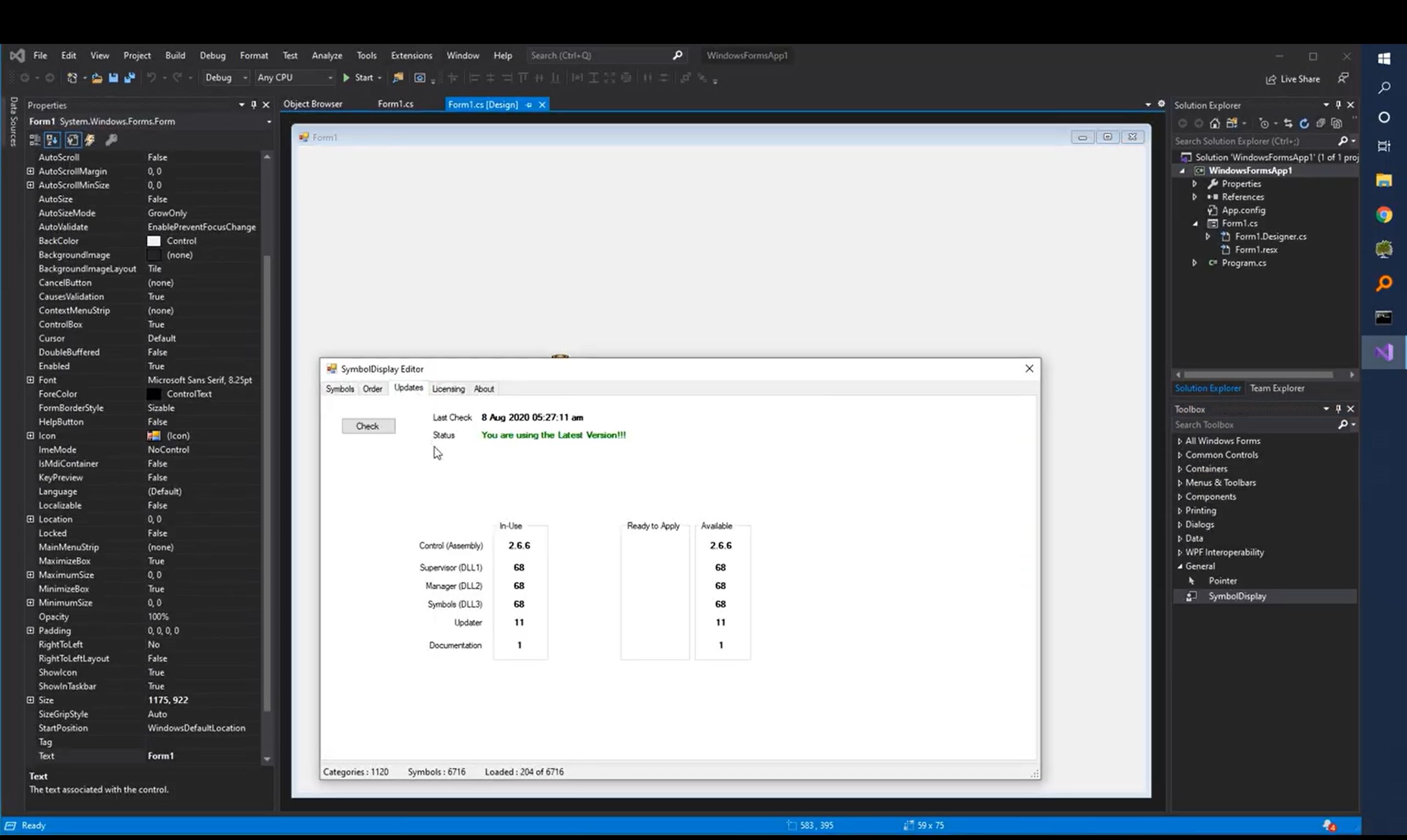Expand the Size property row

pos(31,700)
